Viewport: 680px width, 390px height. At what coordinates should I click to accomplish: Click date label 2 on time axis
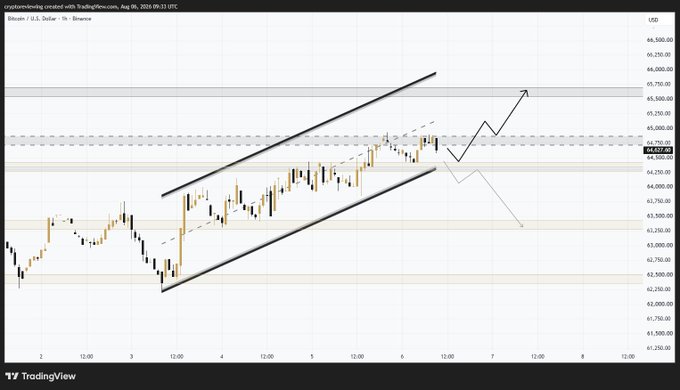[41, 357]
